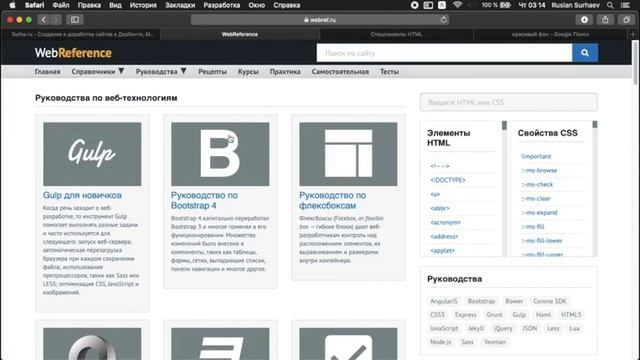Open the Gulp для новичков article link
Screen dimensions: 640x360
point(82,195)
